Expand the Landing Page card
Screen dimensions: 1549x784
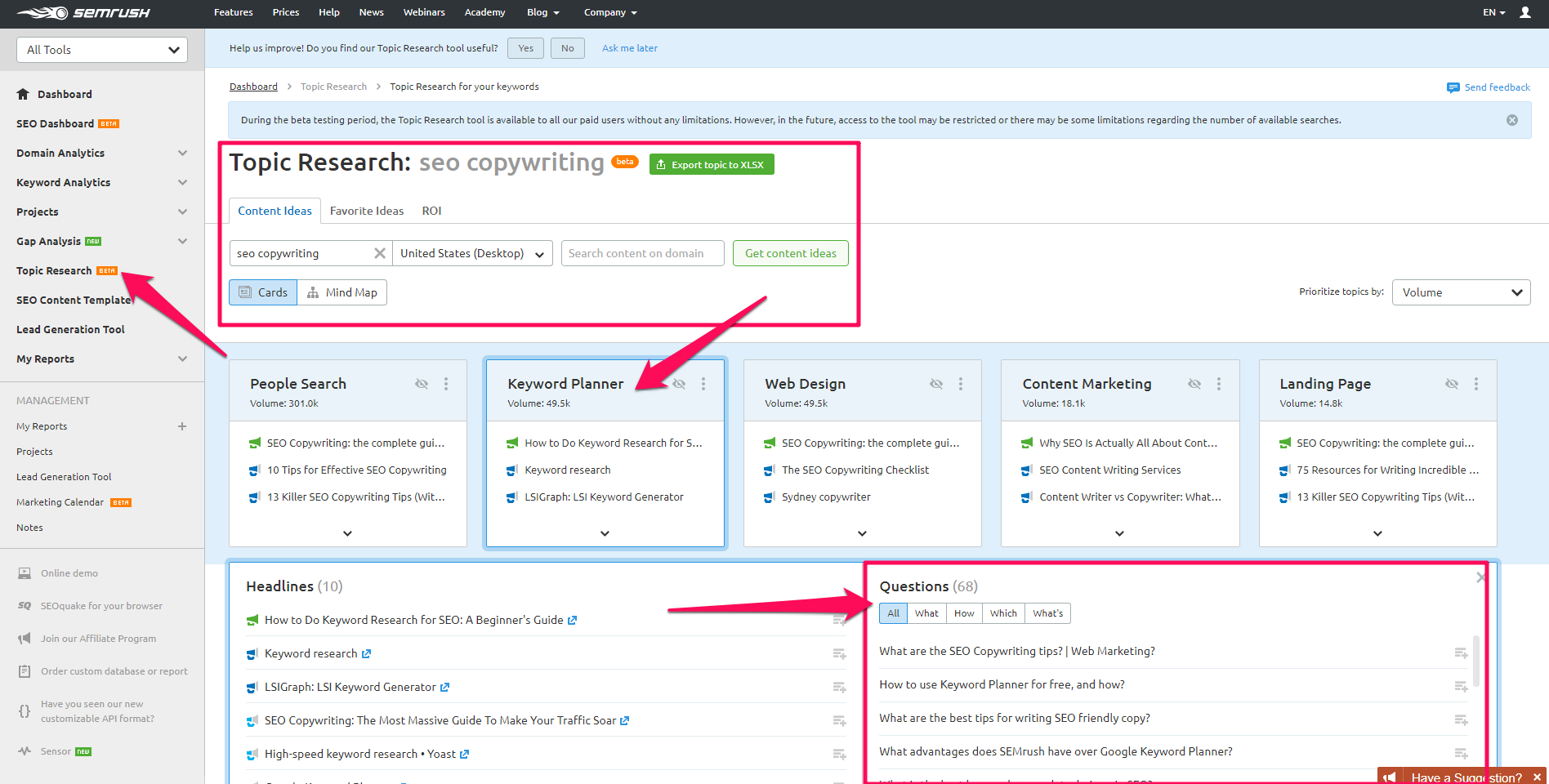(x=1377, y=533)
